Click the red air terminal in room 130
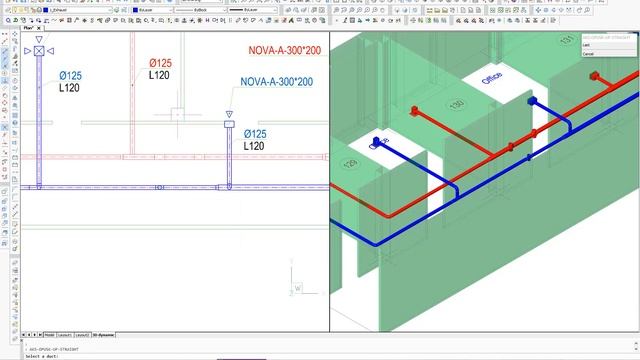The height and width of the screenshot is (360, 640). [415, 111]
